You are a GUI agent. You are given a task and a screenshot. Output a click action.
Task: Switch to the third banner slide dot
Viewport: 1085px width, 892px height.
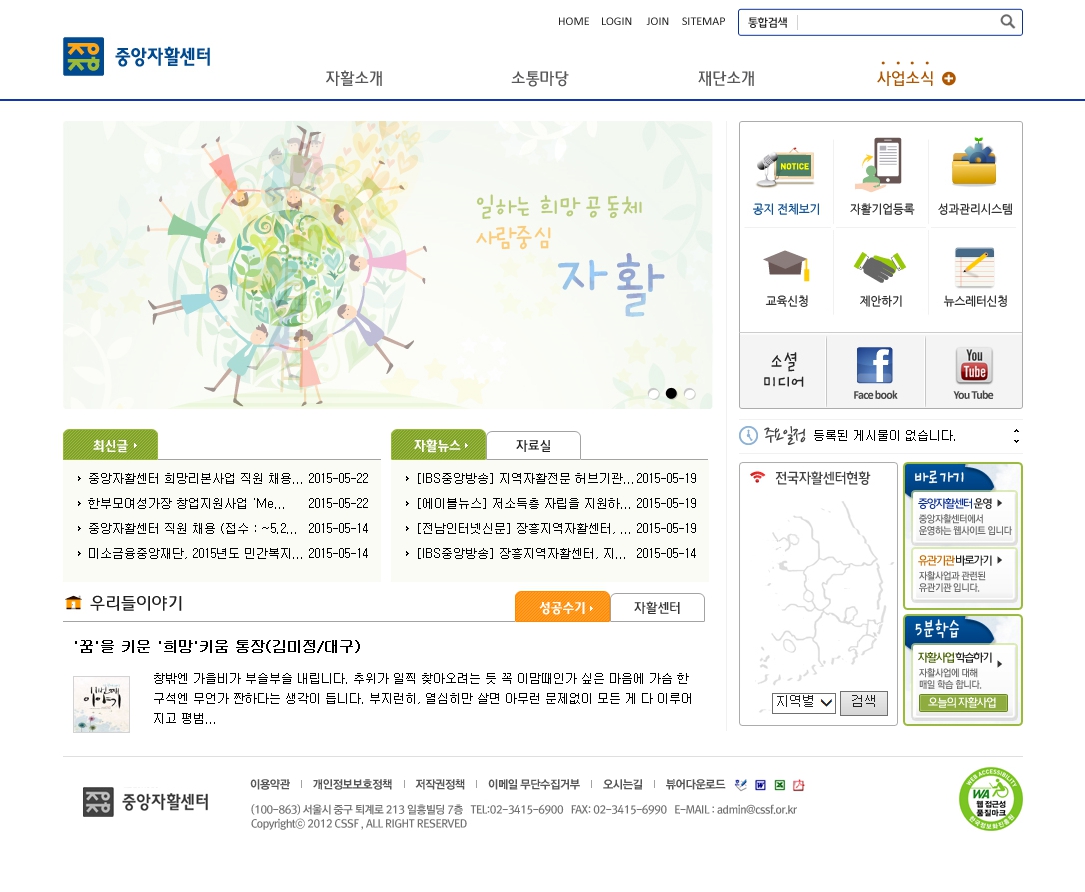click(690, 394)
